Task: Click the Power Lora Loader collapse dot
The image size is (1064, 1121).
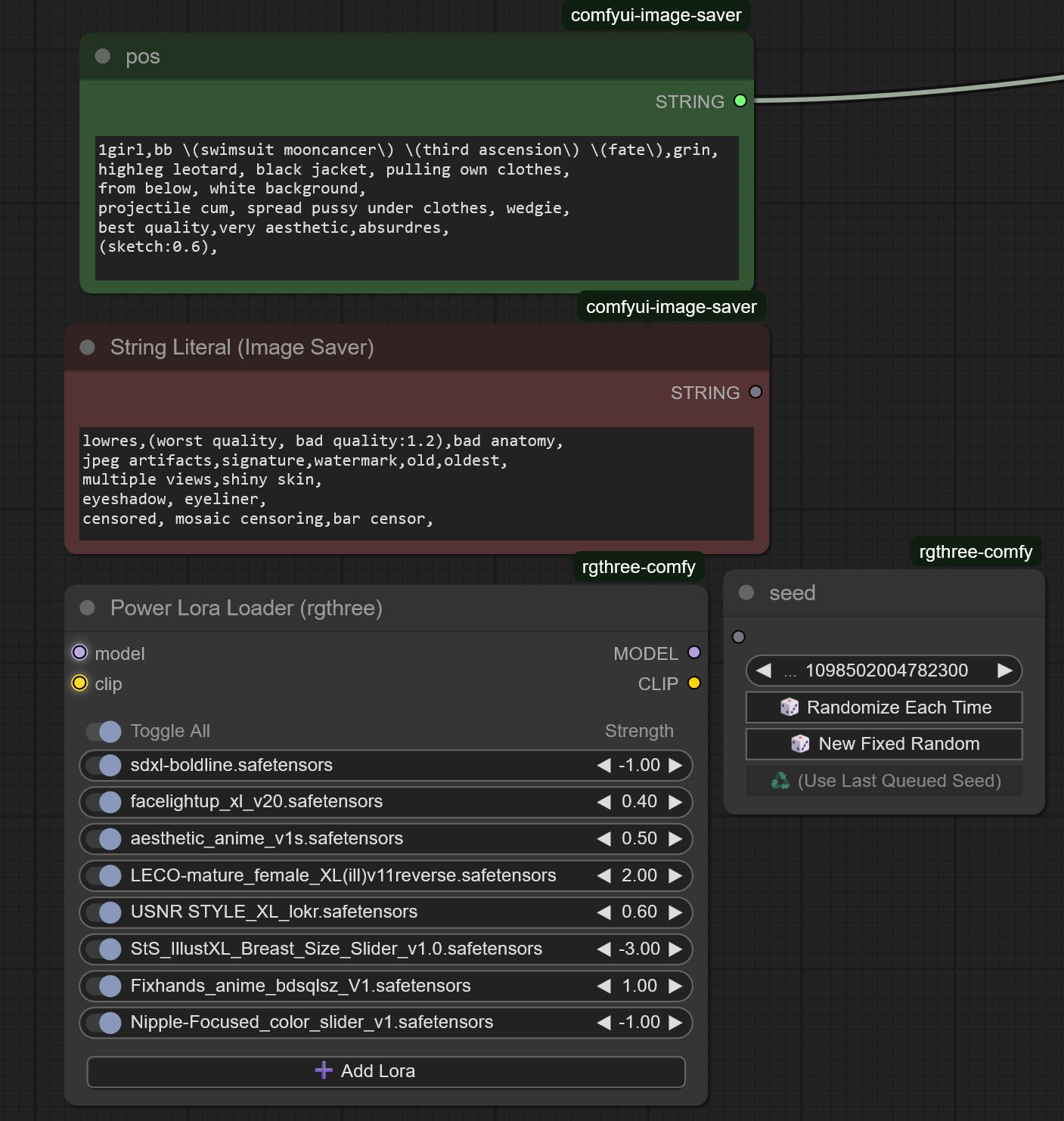Action: click(x=88, y=608)
